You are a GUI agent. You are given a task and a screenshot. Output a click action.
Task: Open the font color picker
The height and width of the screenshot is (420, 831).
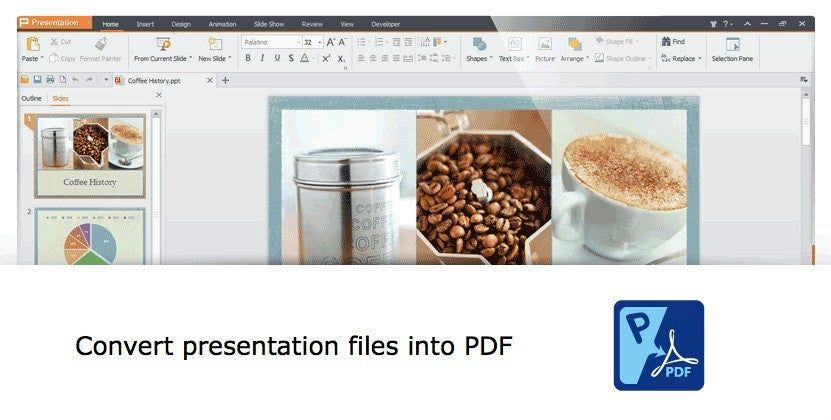tap(305, 59)
